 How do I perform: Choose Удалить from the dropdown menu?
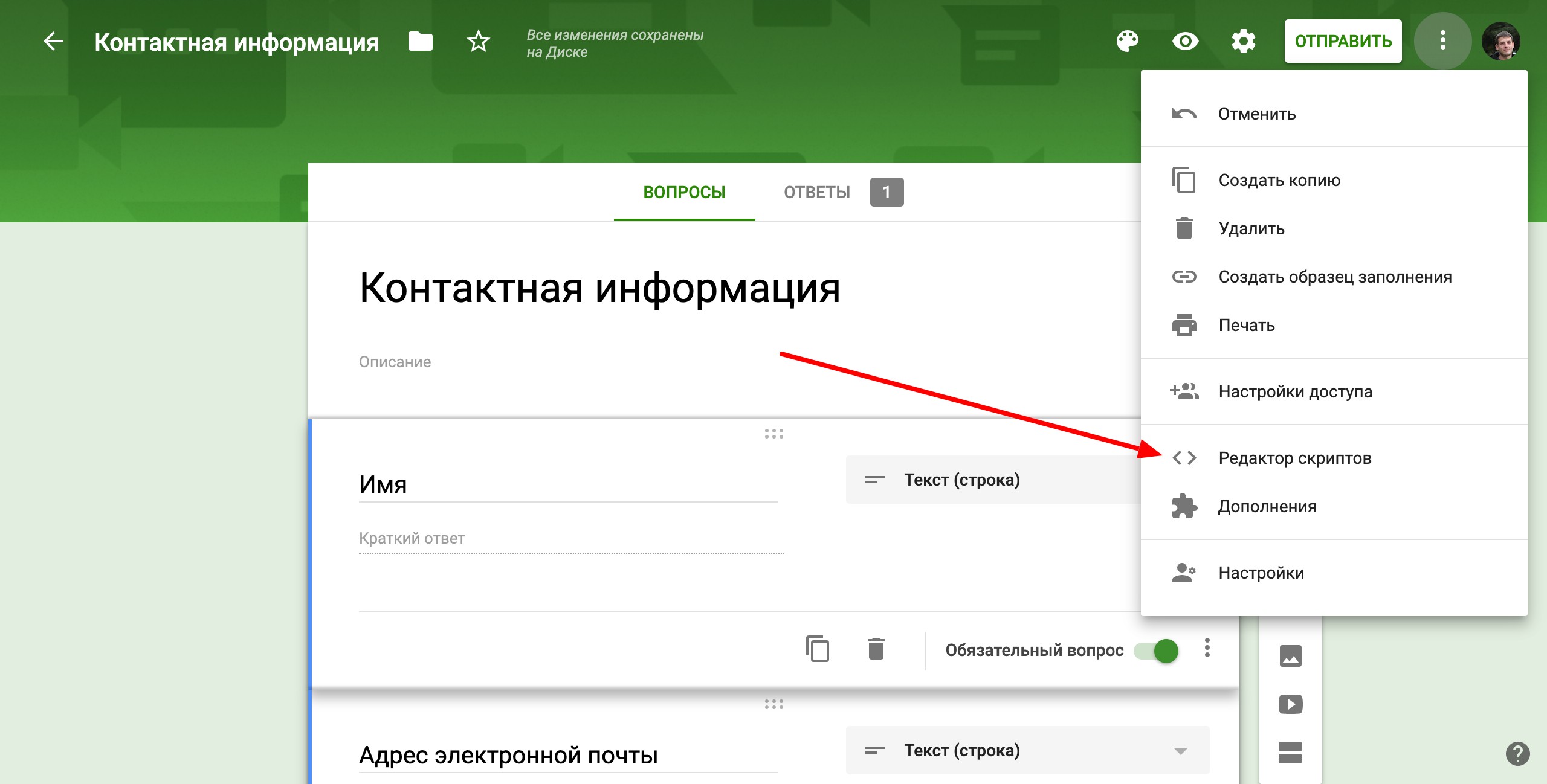coord(1334,228)
